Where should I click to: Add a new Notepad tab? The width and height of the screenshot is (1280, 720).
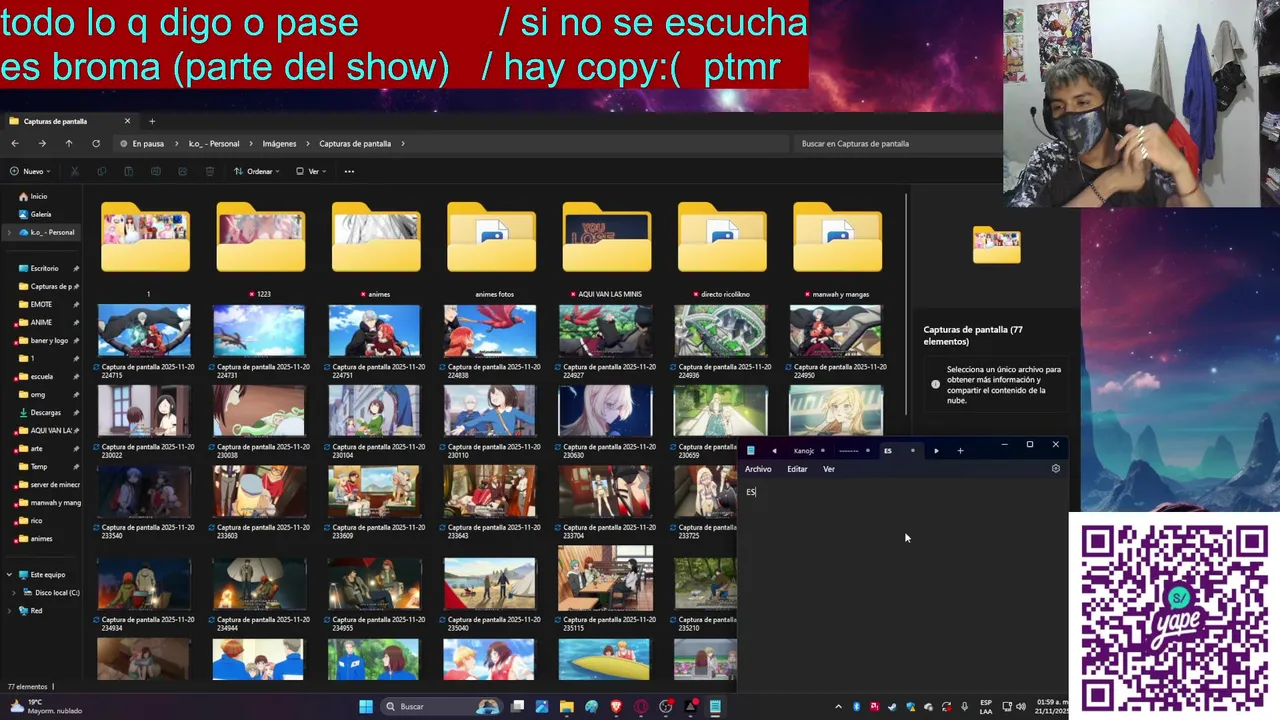(960, 451)
